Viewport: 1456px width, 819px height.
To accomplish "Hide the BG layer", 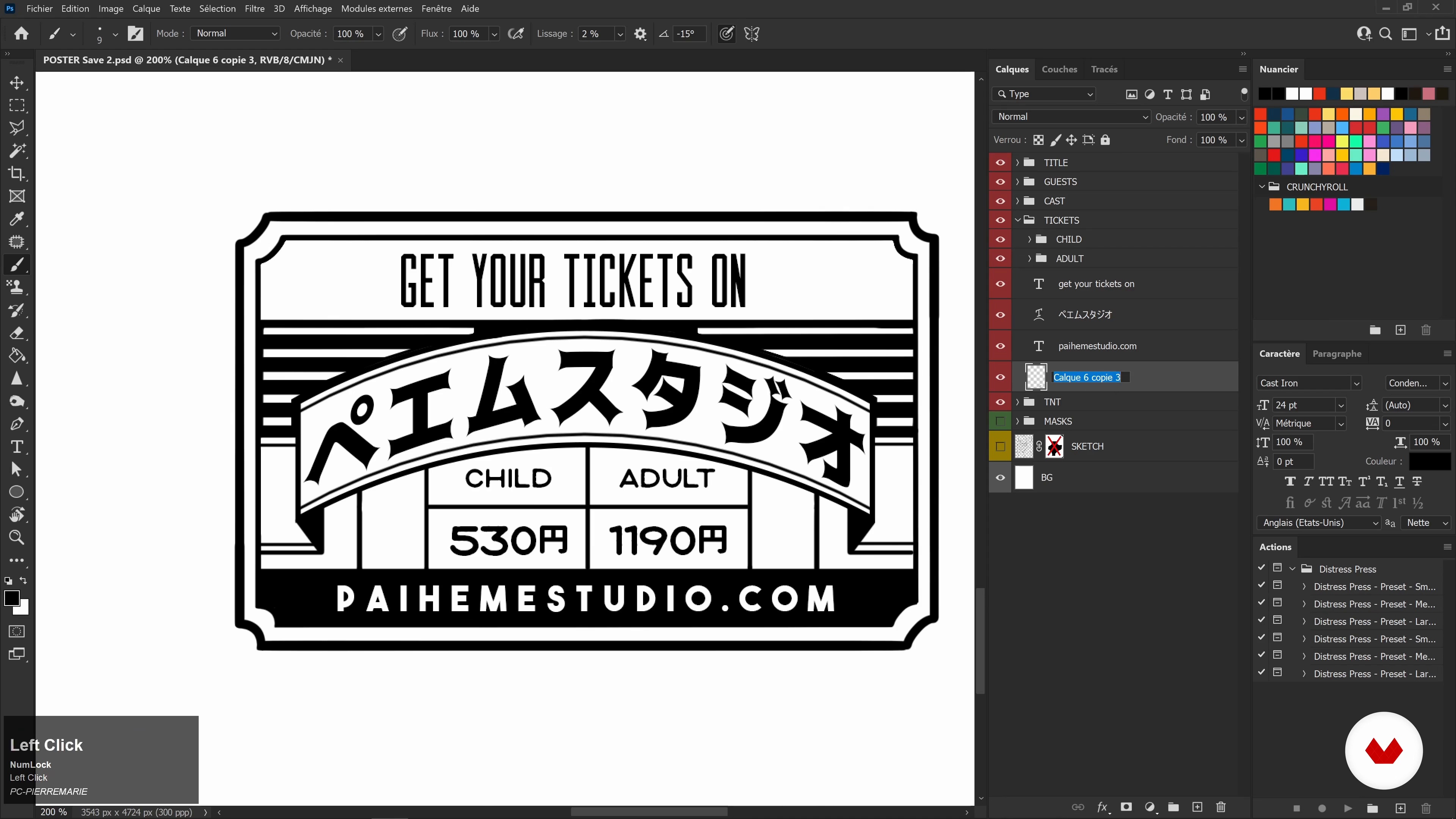I will tap(1001, 478).
